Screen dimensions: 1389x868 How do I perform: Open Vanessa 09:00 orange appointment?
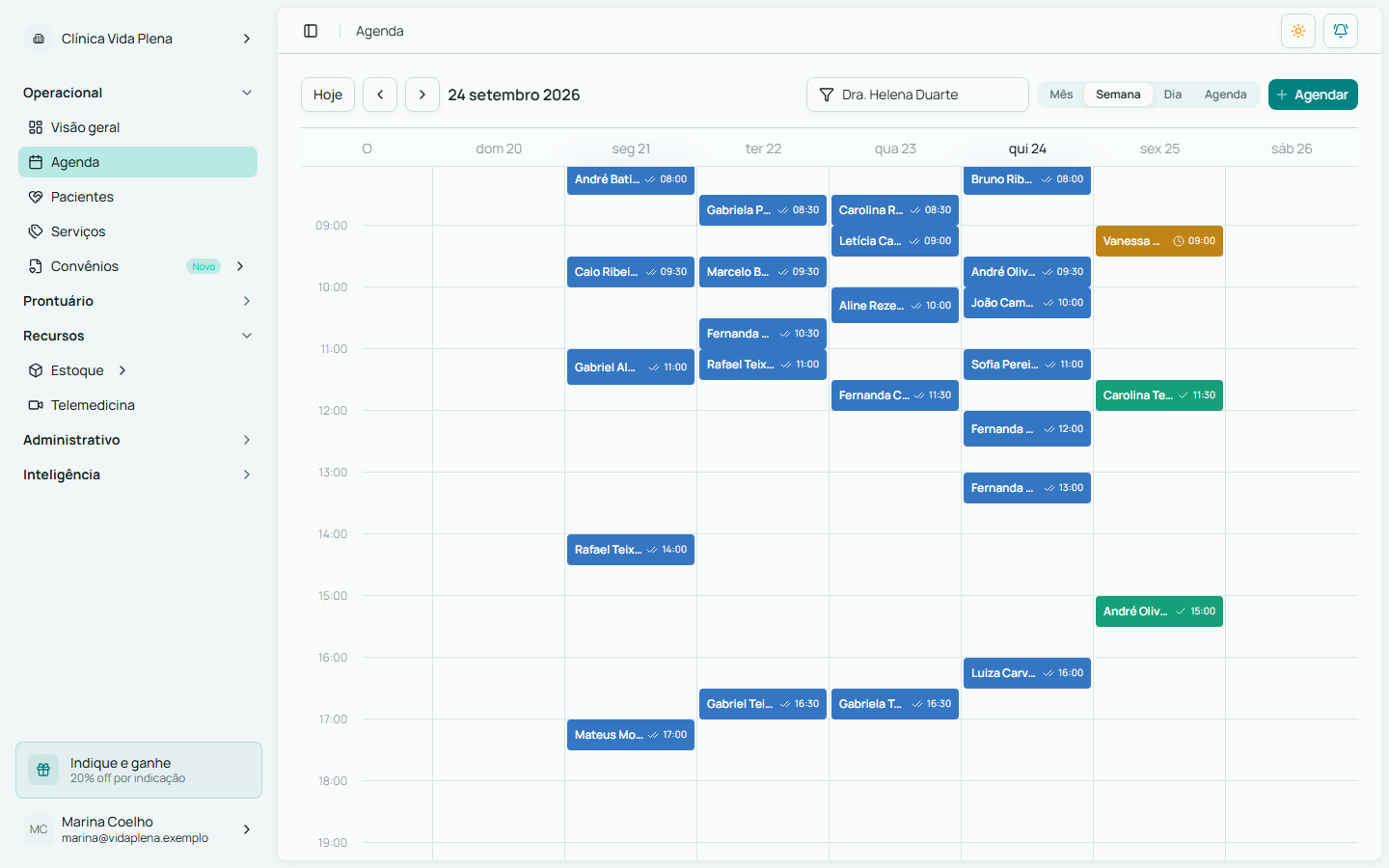pos(1159,241)
